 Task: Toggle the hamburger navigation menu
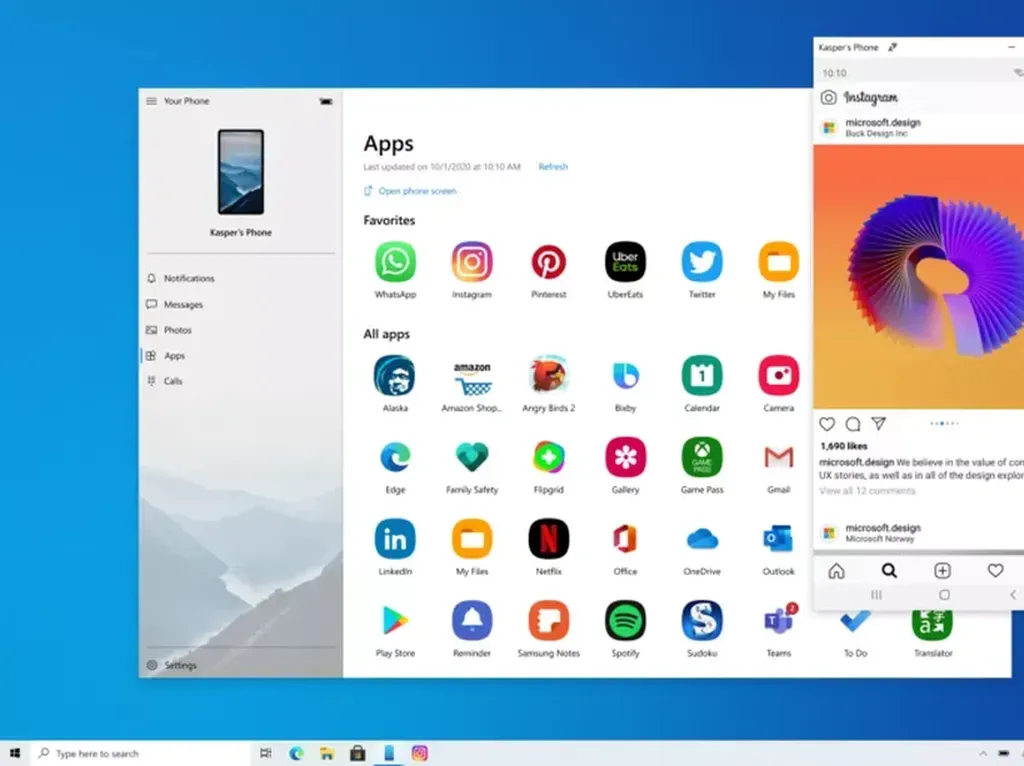152,101
